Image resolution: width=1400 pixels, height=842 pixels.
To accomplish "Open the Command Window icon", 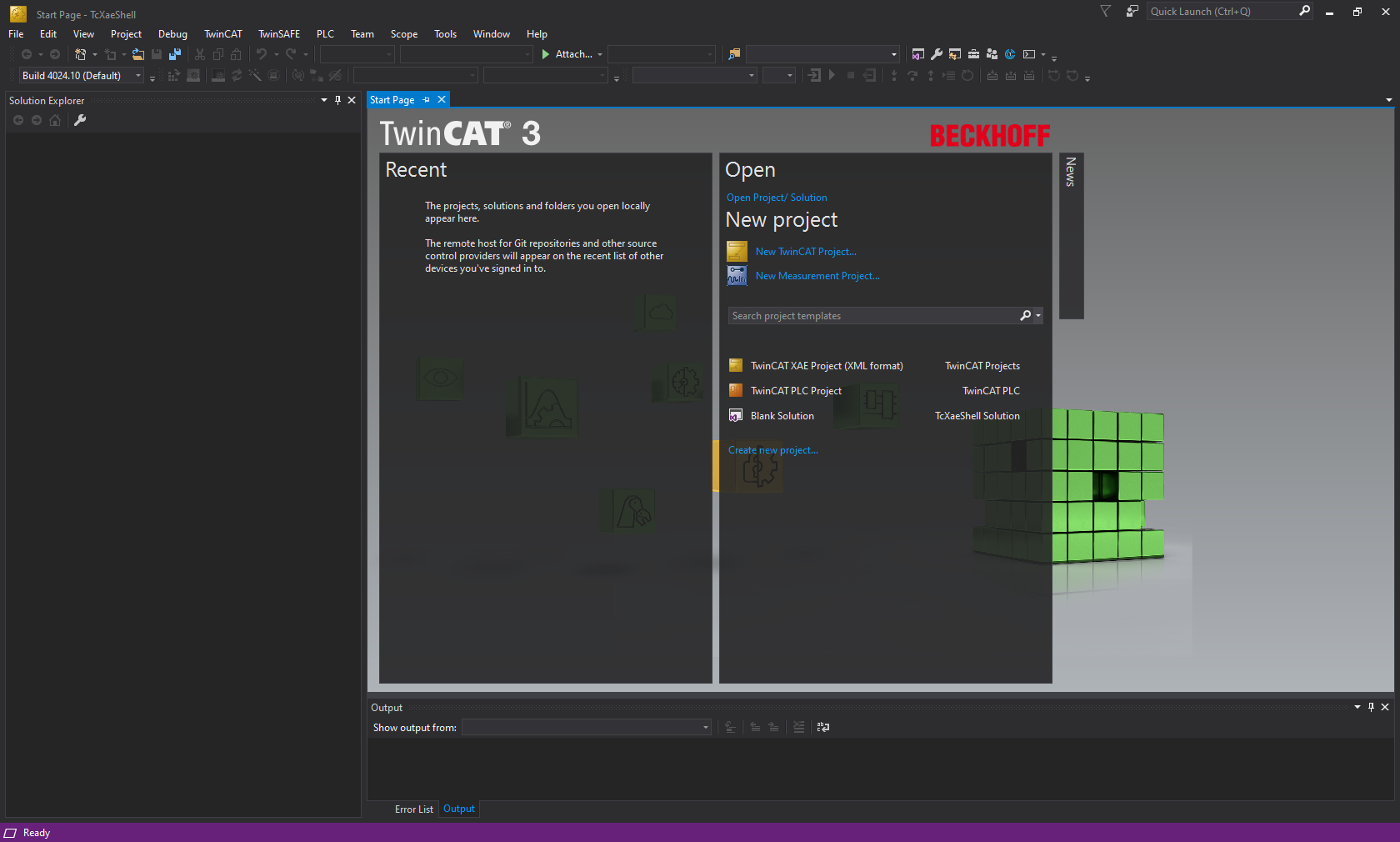I will point(1029,54).
